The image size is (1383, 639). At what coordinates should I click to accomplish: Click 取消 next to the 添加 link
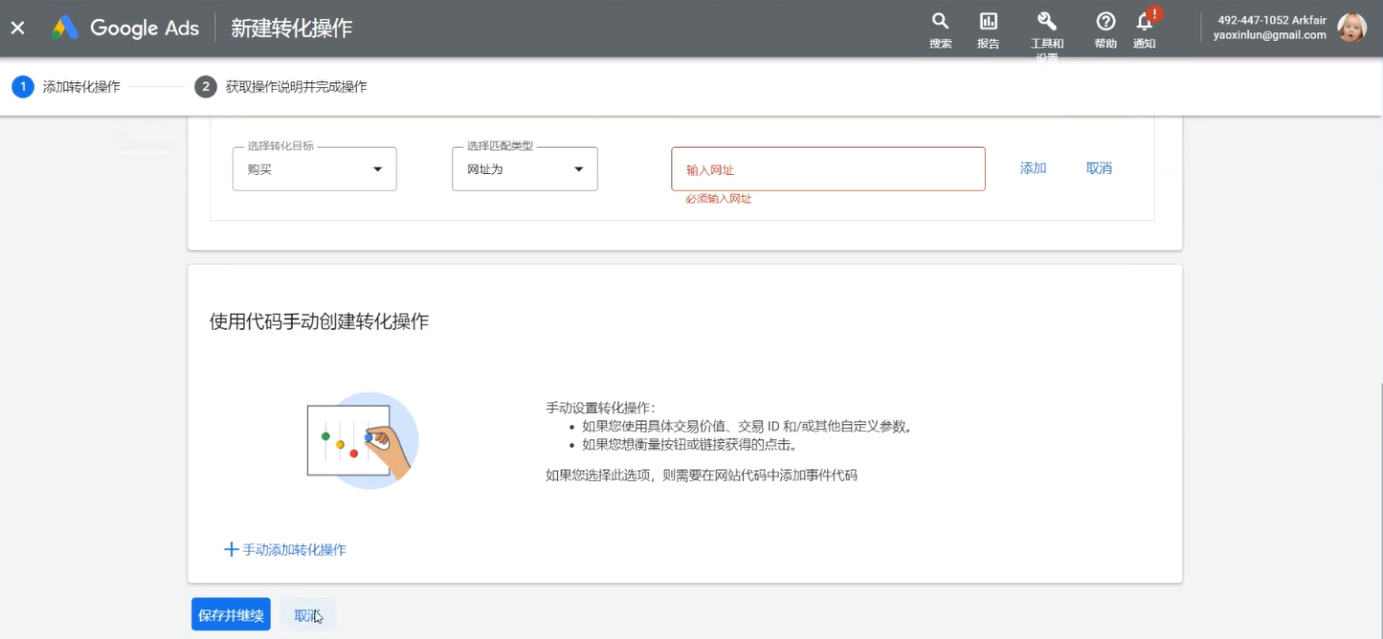(x=1098, y=167)
